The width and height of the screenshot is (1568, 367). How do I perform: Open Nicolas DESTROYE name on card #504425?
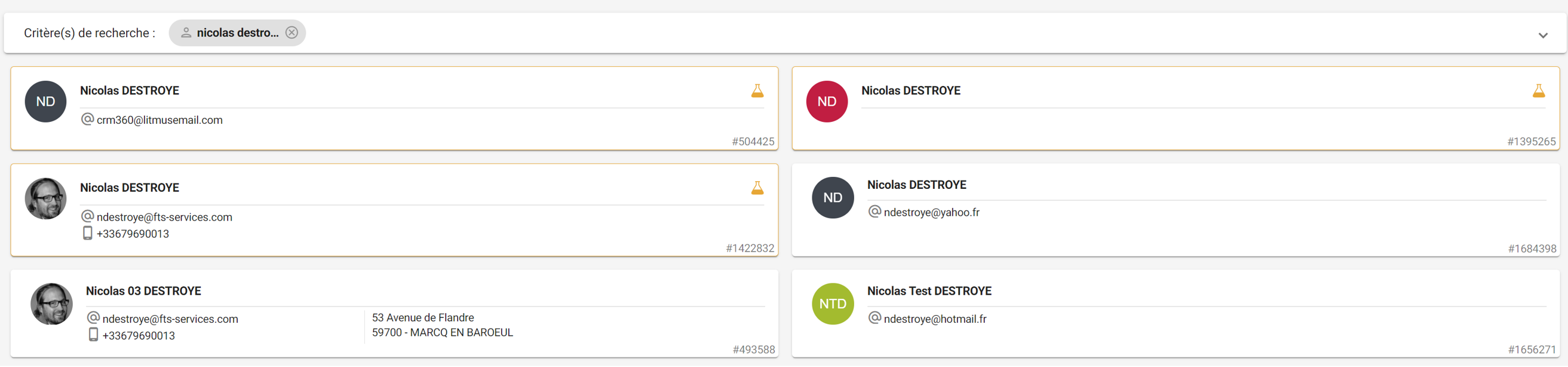(130, 91)
